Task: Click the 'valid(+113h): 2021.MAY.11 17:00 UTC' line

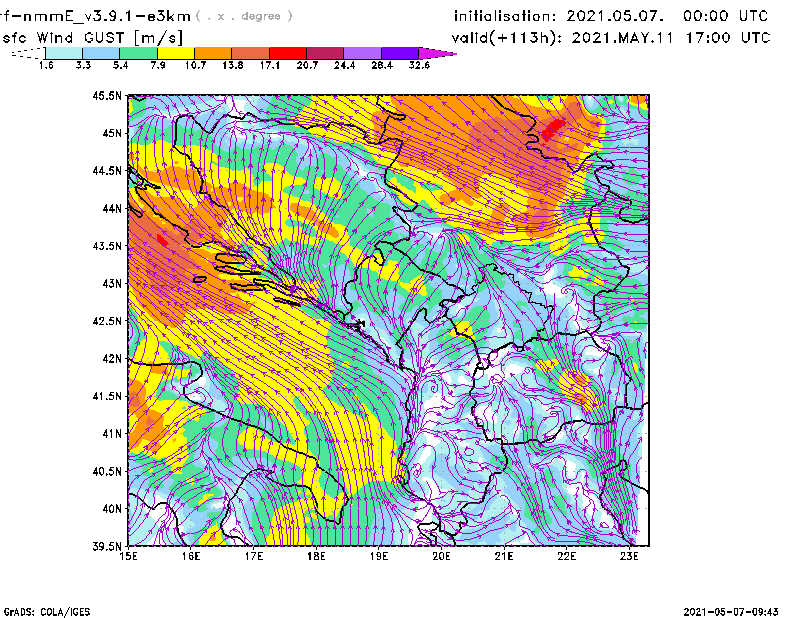Action: tap(611, 38)
